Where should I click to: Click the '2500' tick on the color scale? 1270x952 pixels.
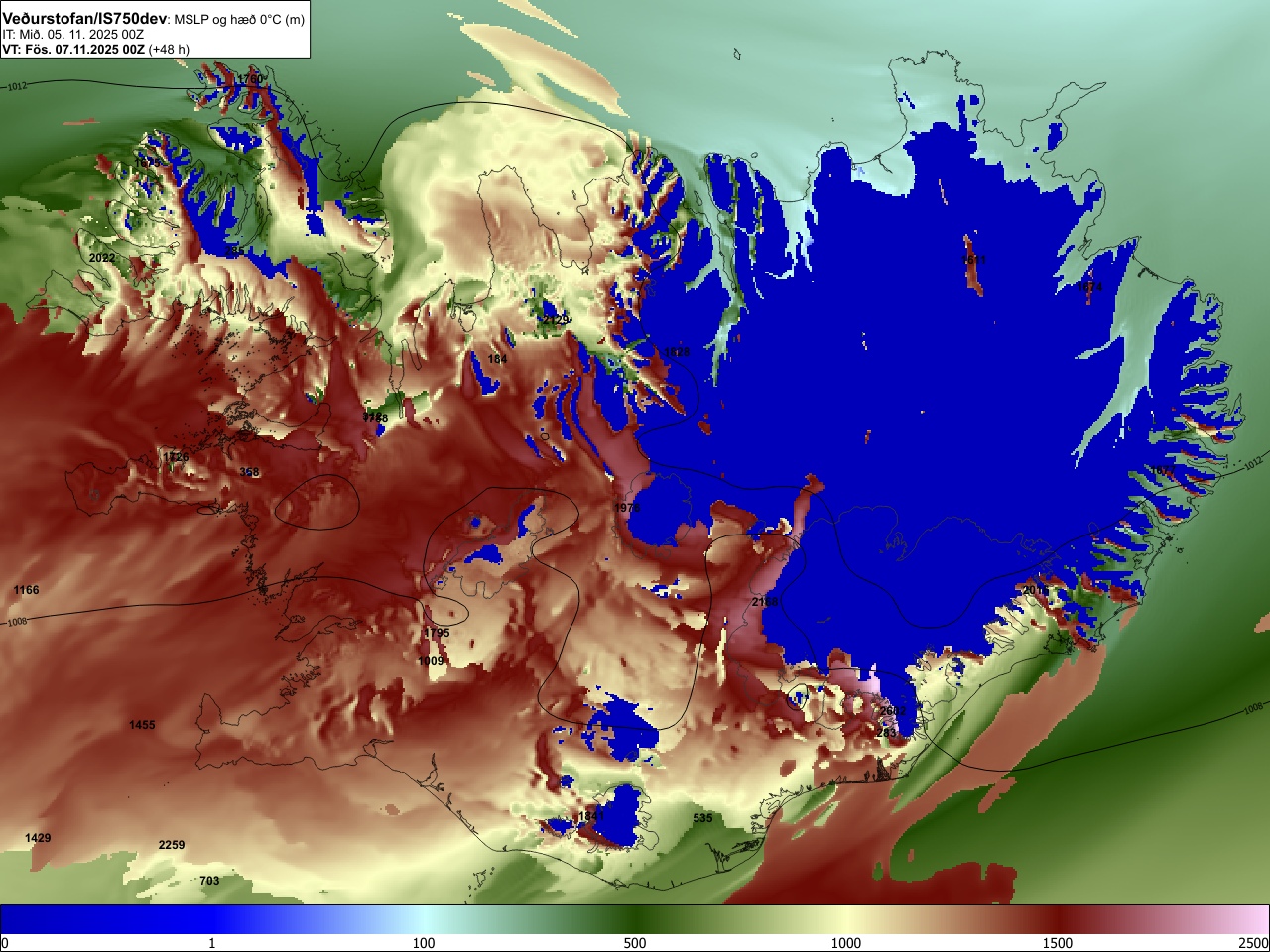click(x=1255, y=943)
